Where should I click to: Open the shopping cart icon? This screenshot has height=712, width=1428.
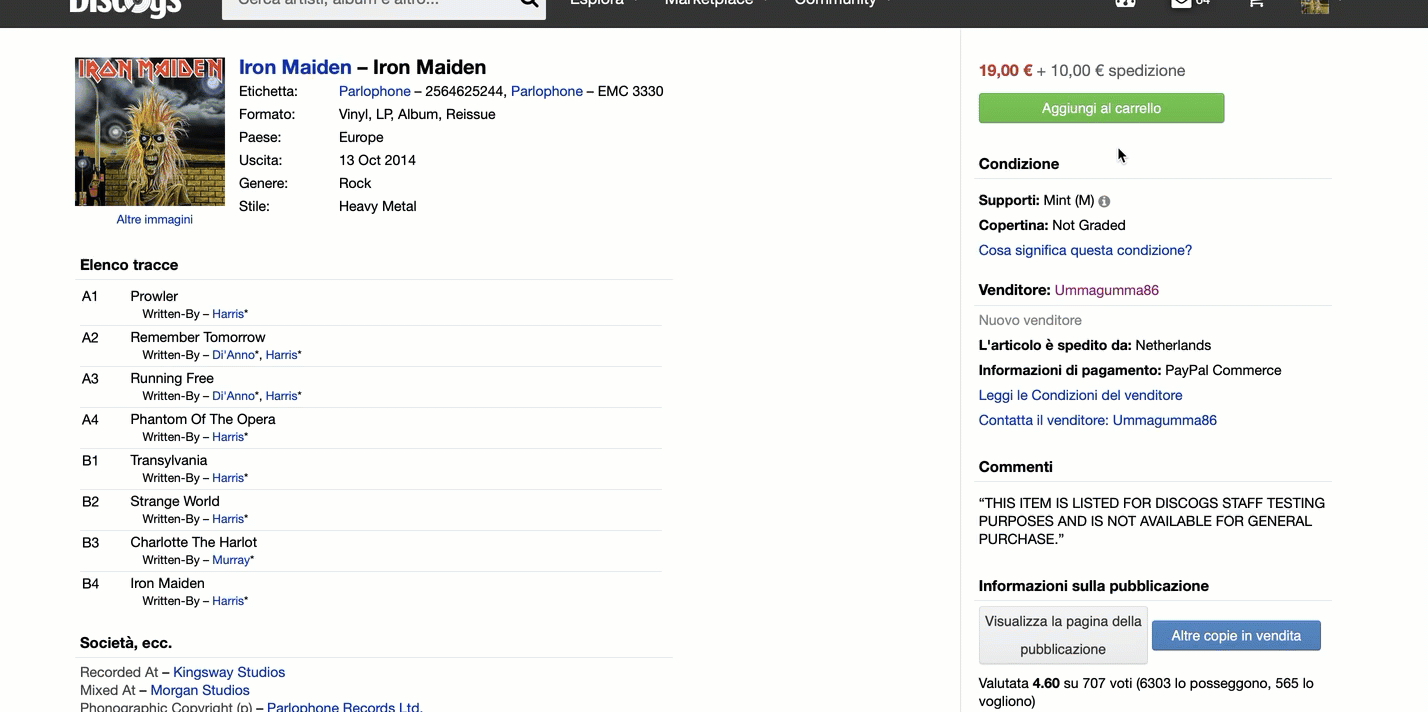[1255, 4]
